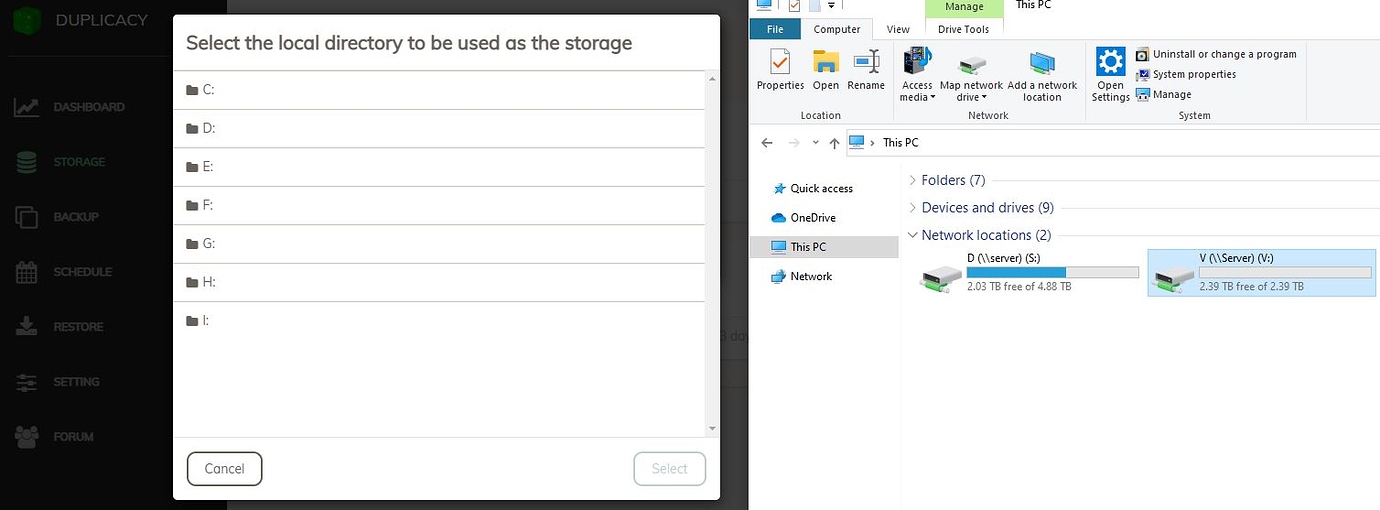Click the This PC icon in title bar
Image resolution: width=1380 pixels, height=510 pixels.
pos(764,5)
